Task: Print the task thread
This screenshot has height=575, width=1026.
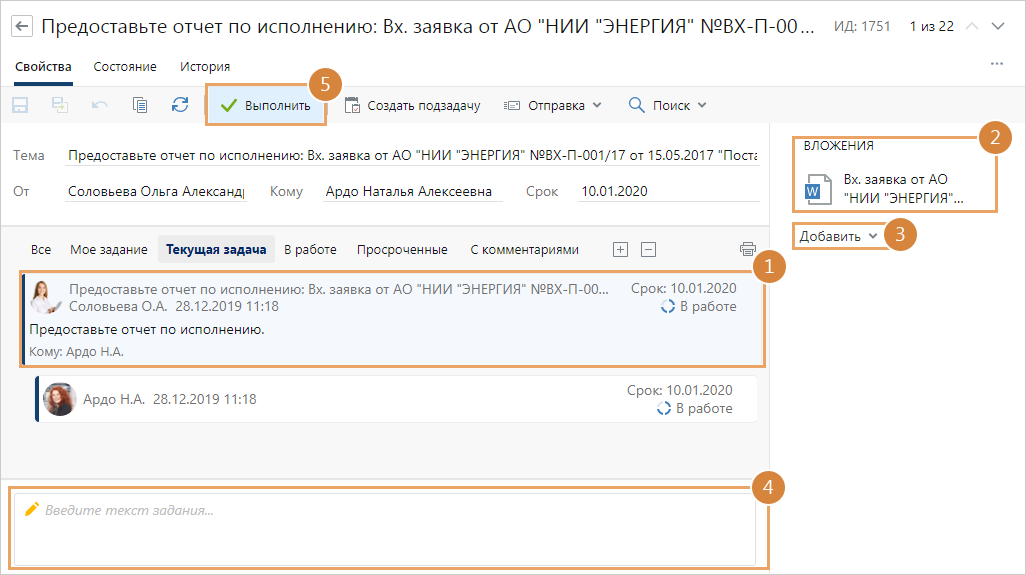Action: pyautogui.click(x=747, y=249)
